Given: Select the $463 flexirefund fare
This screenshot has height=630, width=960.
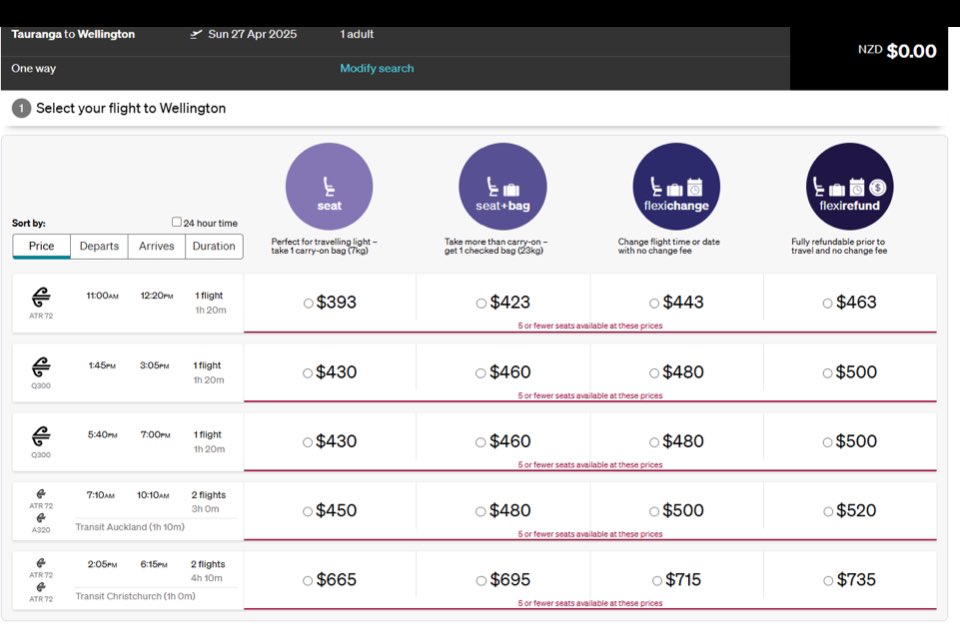Looking at the screenshot, I should [827, 303].
